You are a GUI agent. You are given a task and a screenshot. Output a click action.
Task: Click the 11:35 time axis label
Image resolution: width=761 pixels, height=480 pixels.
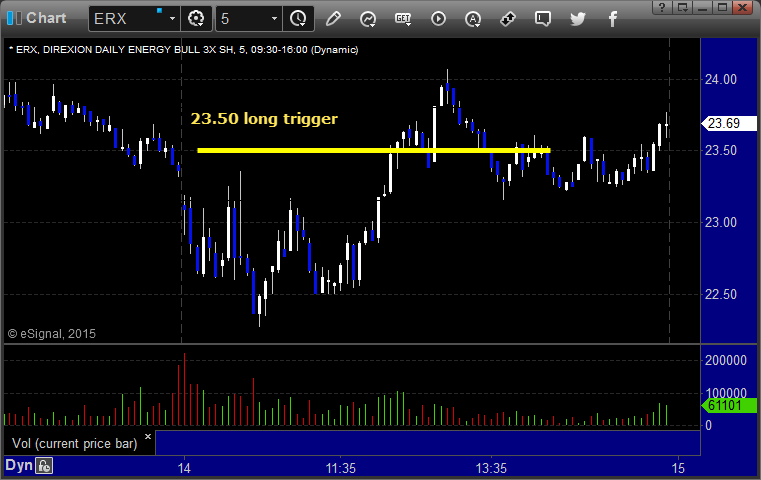[x=340, y=468]
